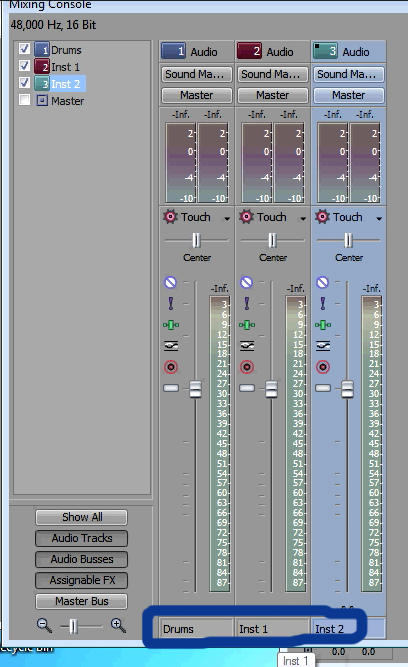Click Drums volume fader handle
This screenshot has height=667, width=408.
click(195, 389)
